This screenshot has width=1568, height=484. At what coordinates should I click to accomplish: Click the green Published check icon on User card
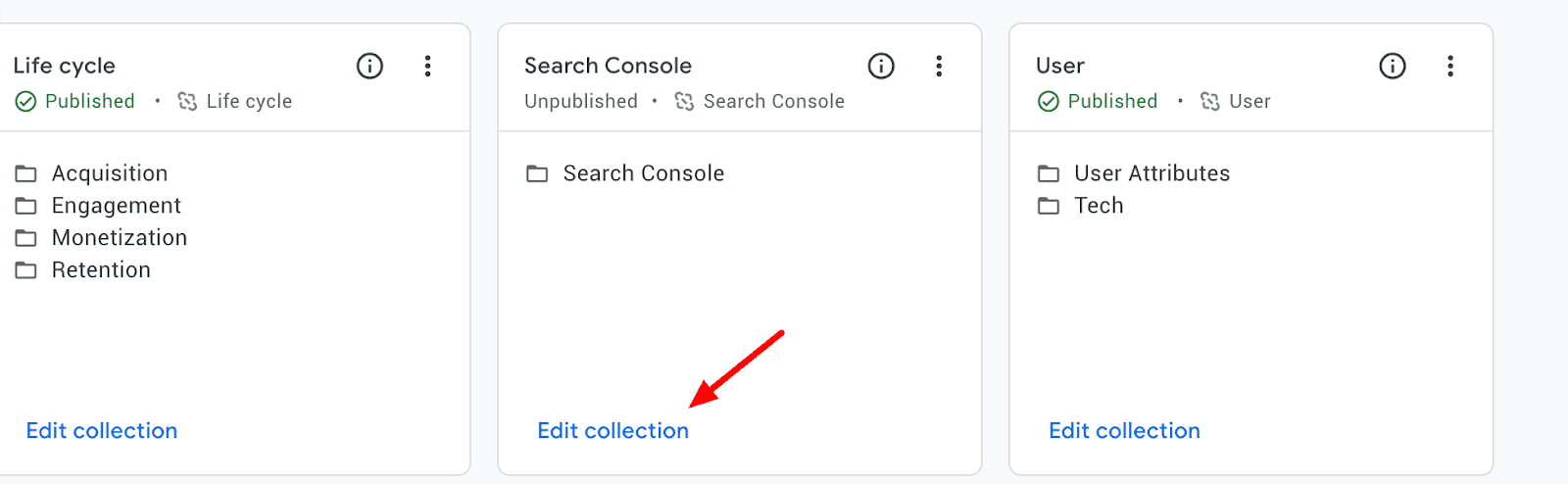(1049, 102)
